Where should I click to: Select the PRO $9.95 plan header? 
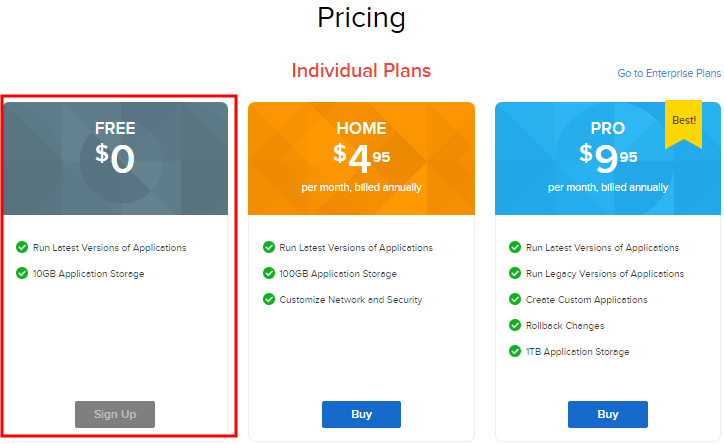pos(608,158)
